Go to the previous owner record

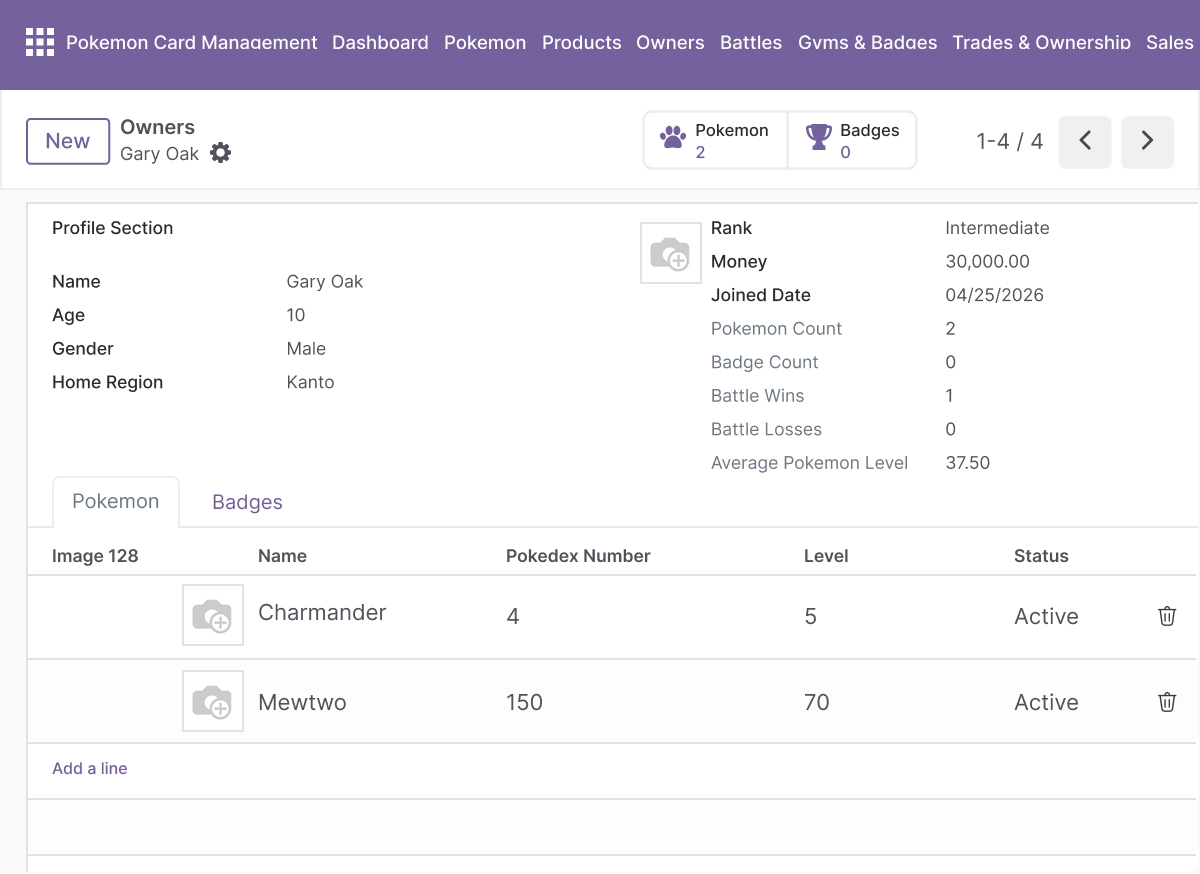pos(1085,141)
